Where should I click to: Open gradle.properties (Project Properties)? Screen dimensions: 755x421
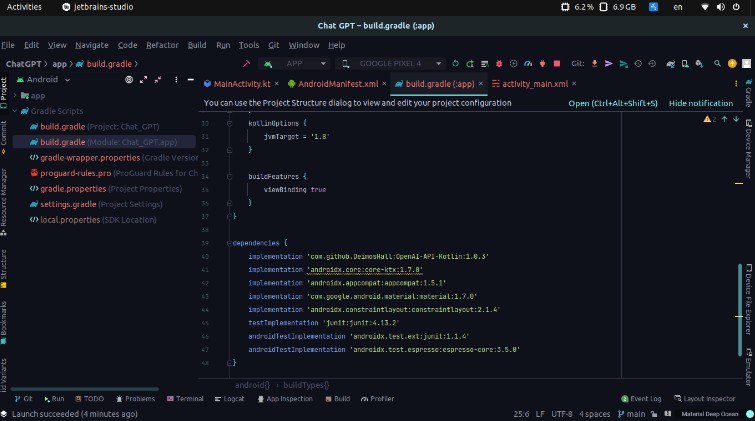pyautogui.click(x=106, y=189)
